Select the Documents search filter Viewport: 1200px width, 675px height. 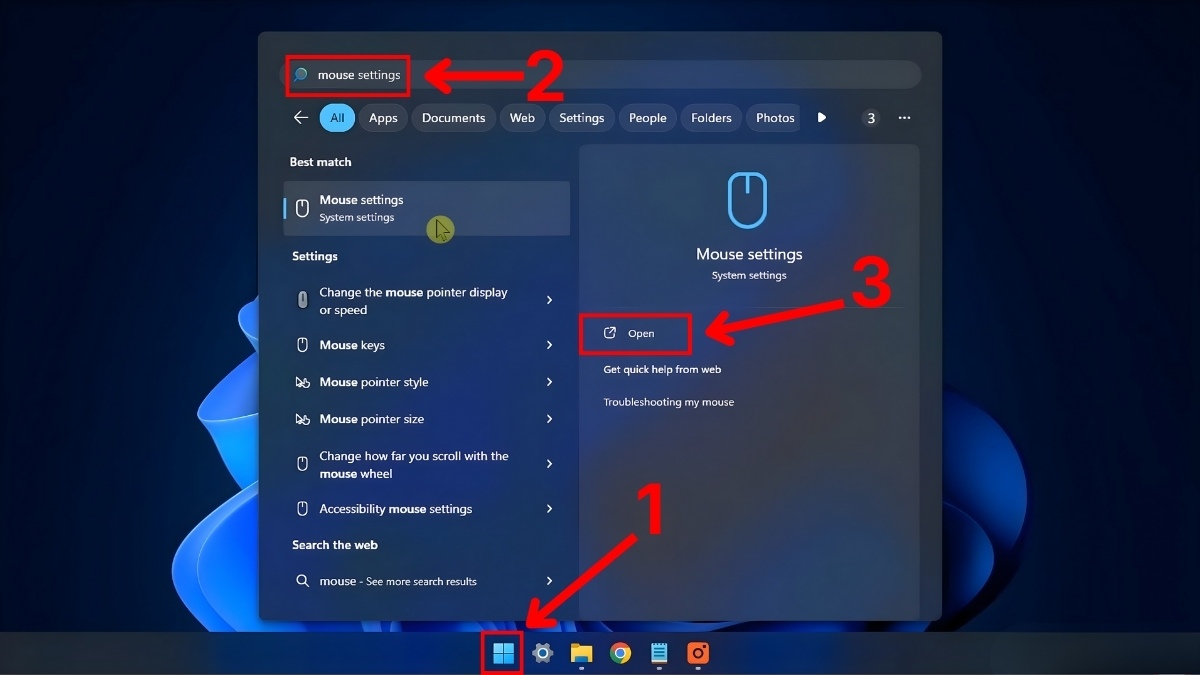point(453,117)
